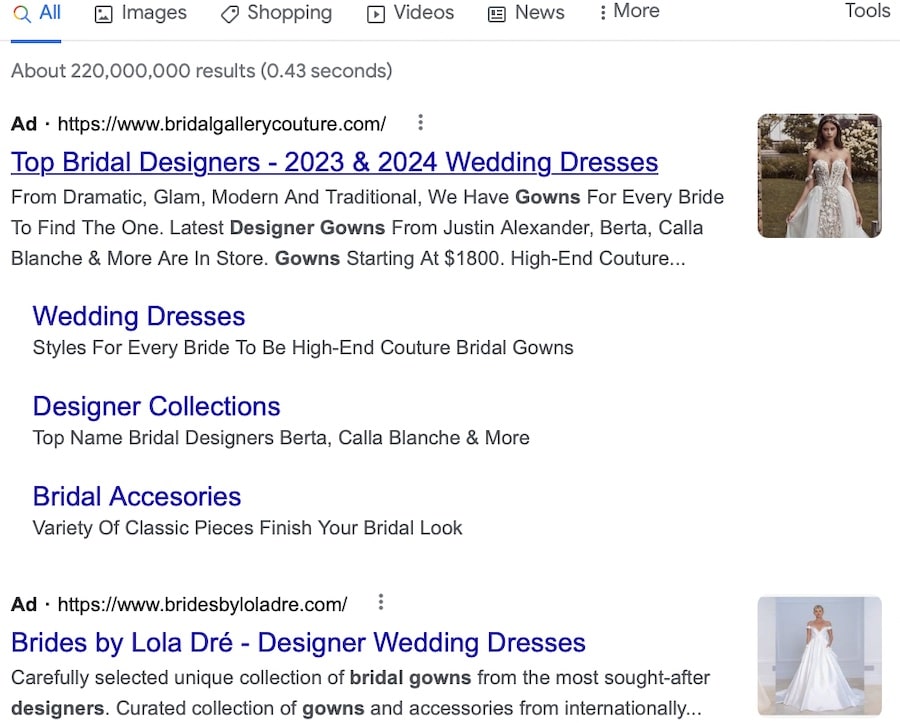Open Top Bridal Designers 2023 & 2024 link
The height and width of the screenshot is (723, 900).
335,162
